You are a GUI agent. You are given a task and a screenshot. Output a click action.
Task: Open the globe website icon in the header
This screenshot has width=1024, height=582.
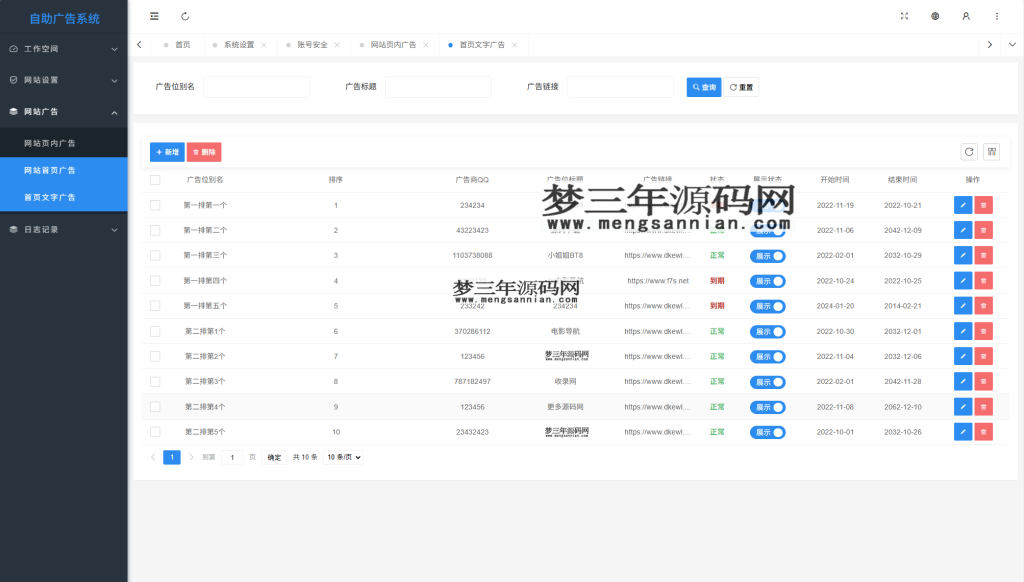pos(935,16)
